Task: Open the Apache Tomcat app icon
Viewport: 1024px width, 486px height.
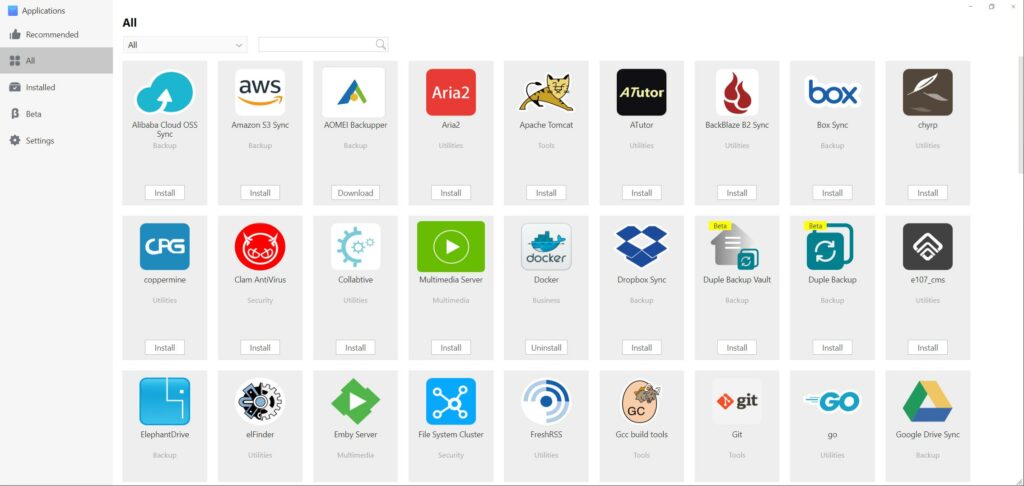Action: (x=546, y=93)
